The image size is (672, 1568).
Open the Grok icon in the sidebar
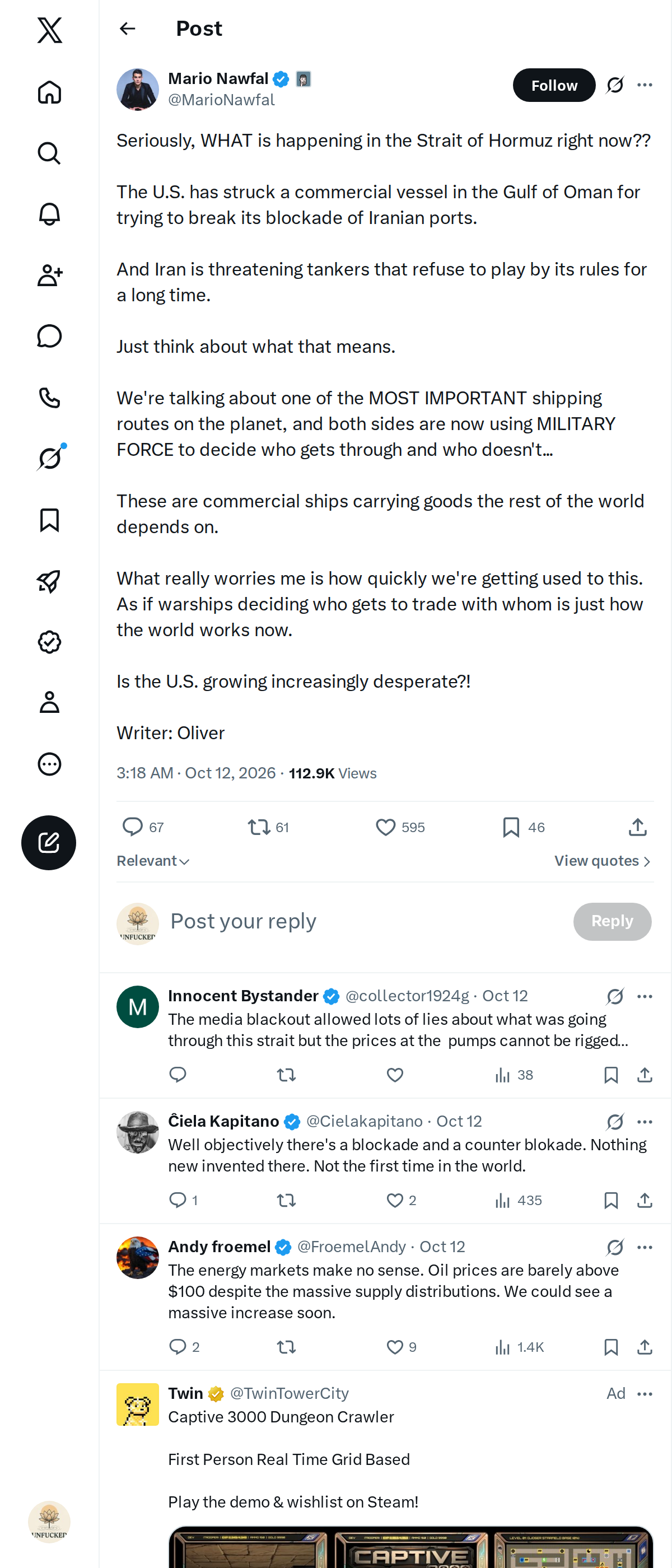coord(49,458)
